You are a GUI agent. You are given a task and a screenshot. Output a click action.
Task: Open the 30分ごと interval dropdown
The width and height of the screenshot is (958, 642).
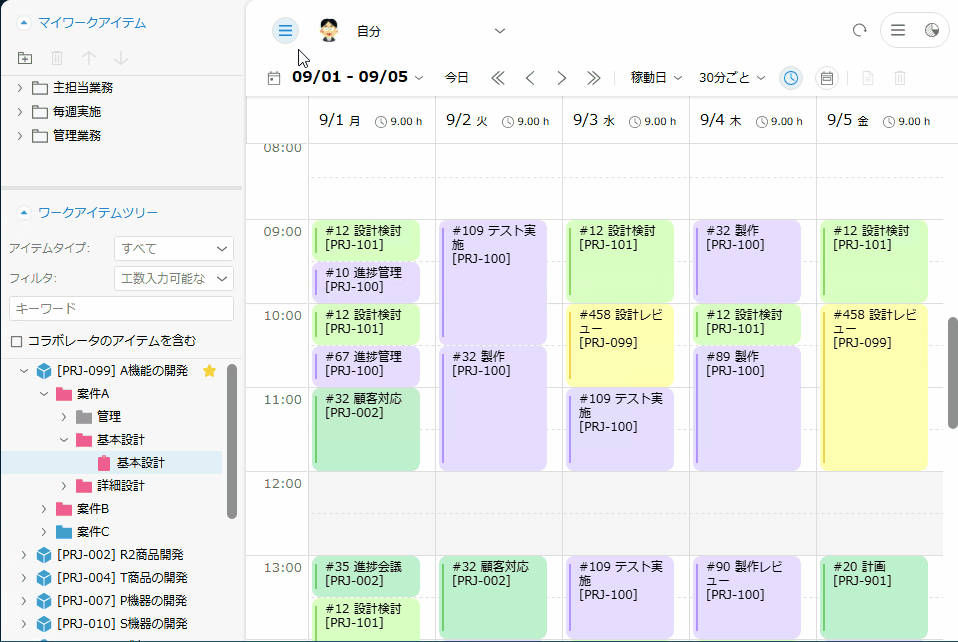[731, 78]
